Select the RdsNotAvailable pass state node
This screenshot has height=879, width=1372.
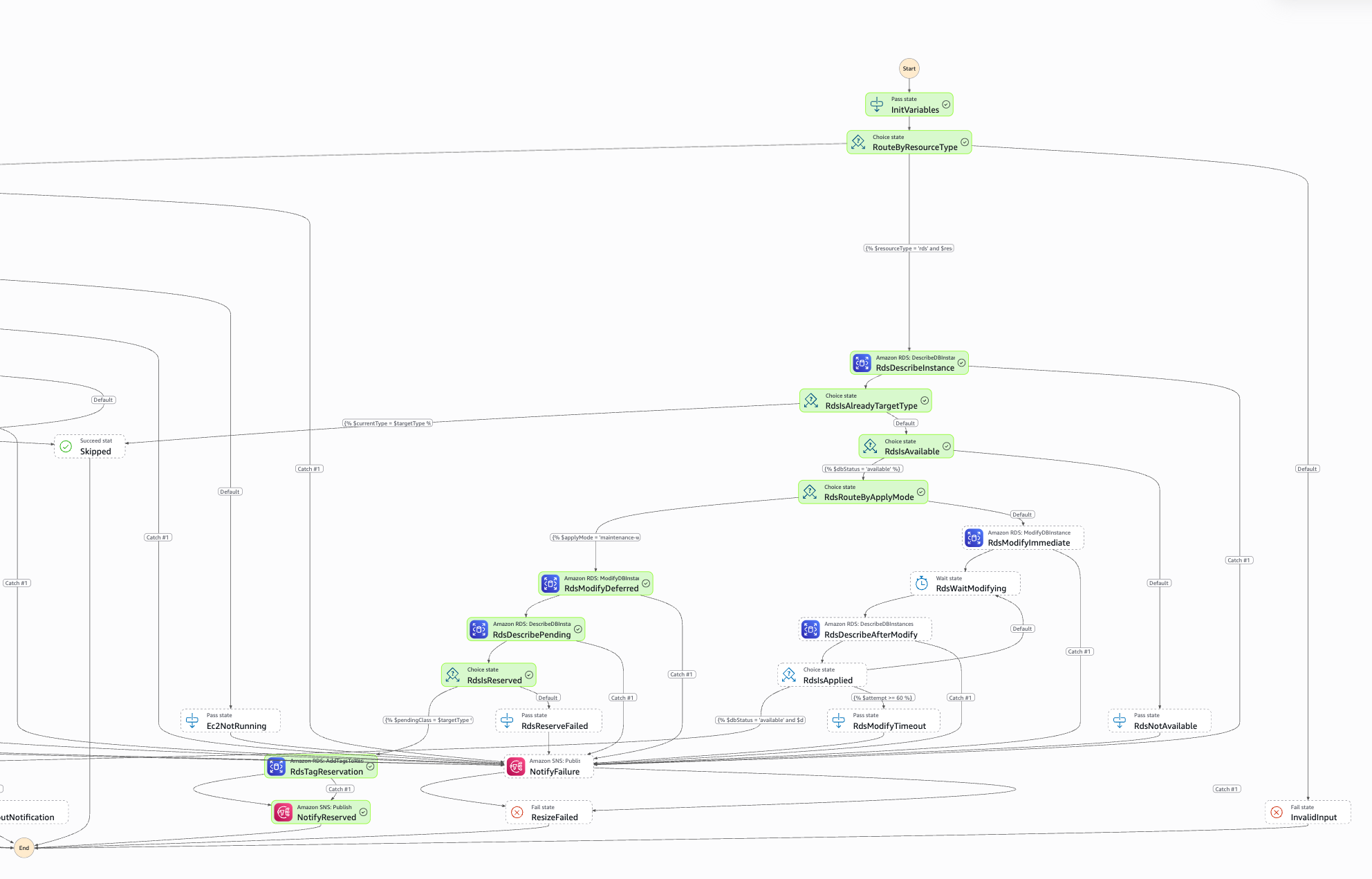tap(1160, 721)
